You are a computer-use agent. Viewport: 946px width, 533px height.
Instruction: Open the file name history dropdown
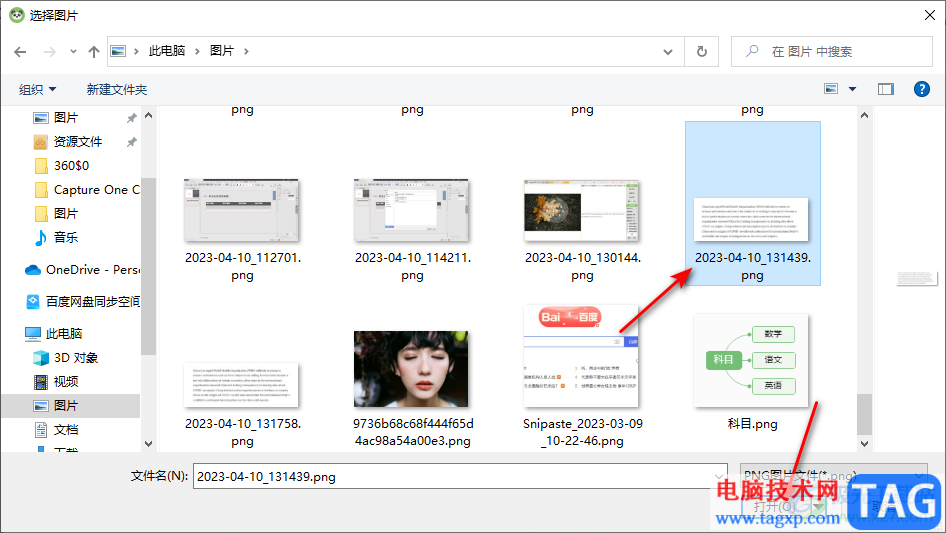coord(720,476)
